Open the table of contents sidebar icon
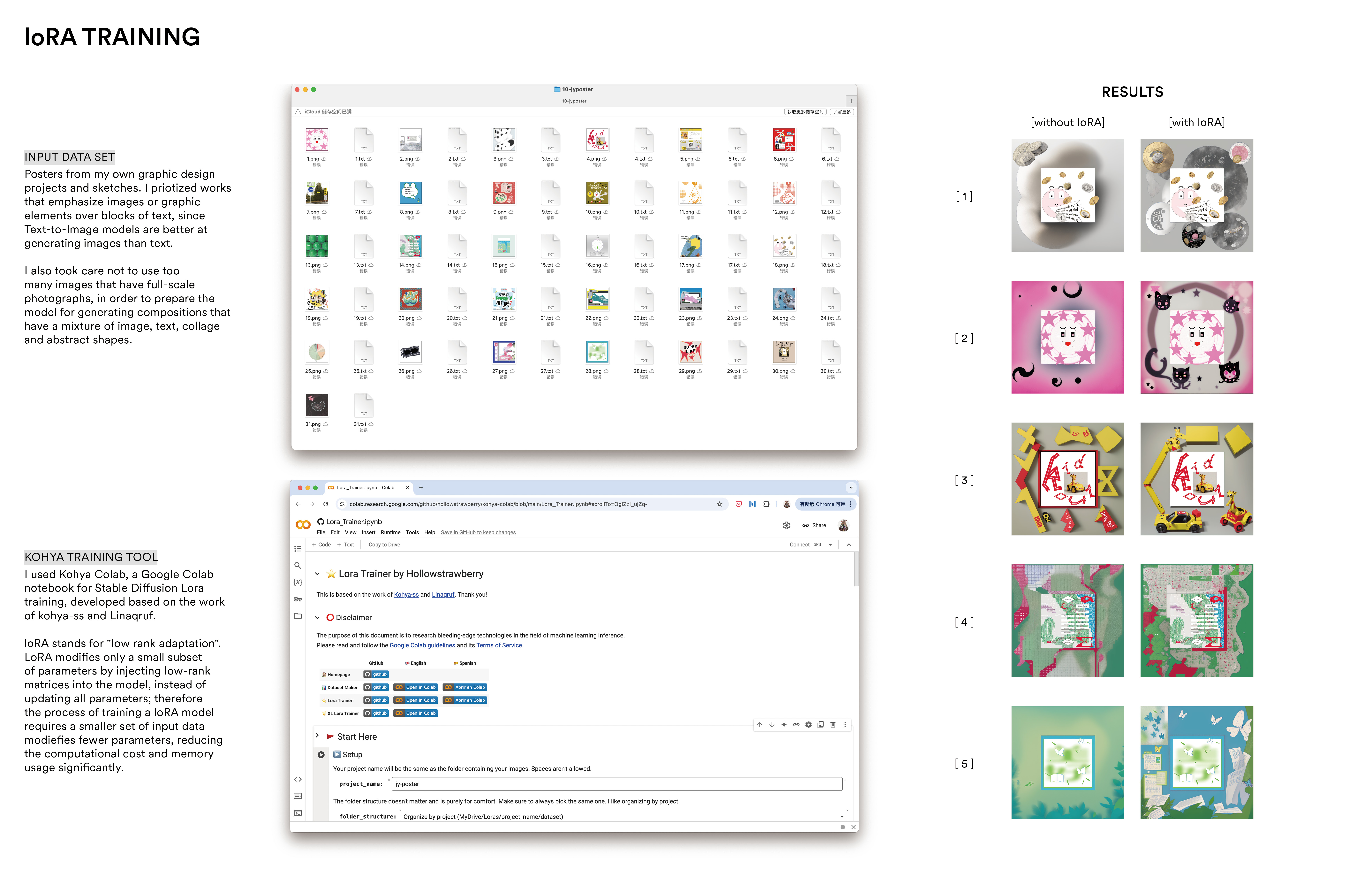The height and width of the screenshot is (877, 1372). point(298,549)
